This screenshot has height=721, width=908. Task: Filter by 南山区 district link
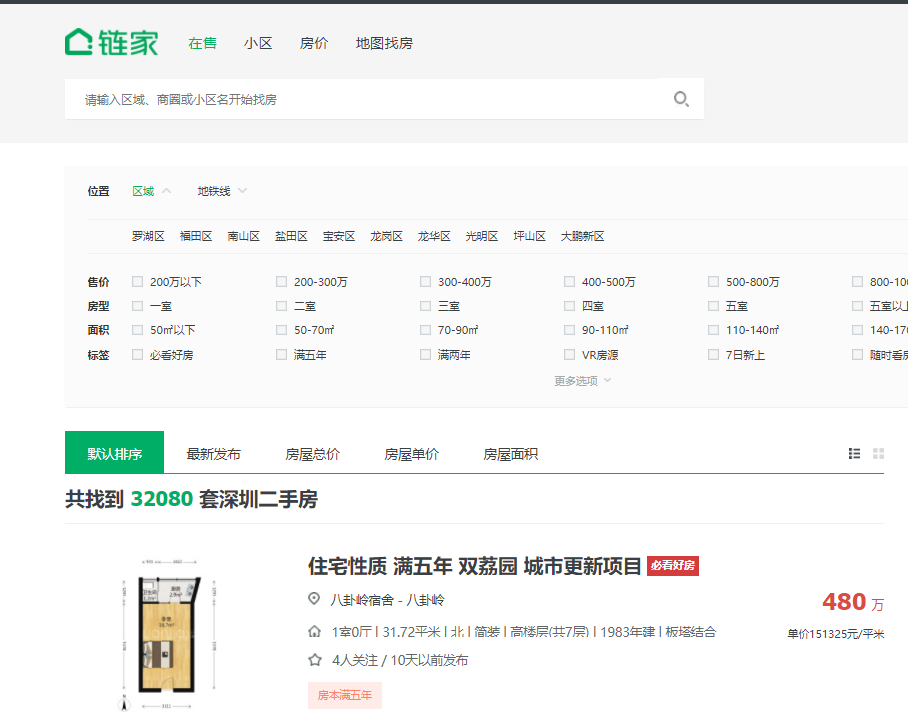[243, 237]
